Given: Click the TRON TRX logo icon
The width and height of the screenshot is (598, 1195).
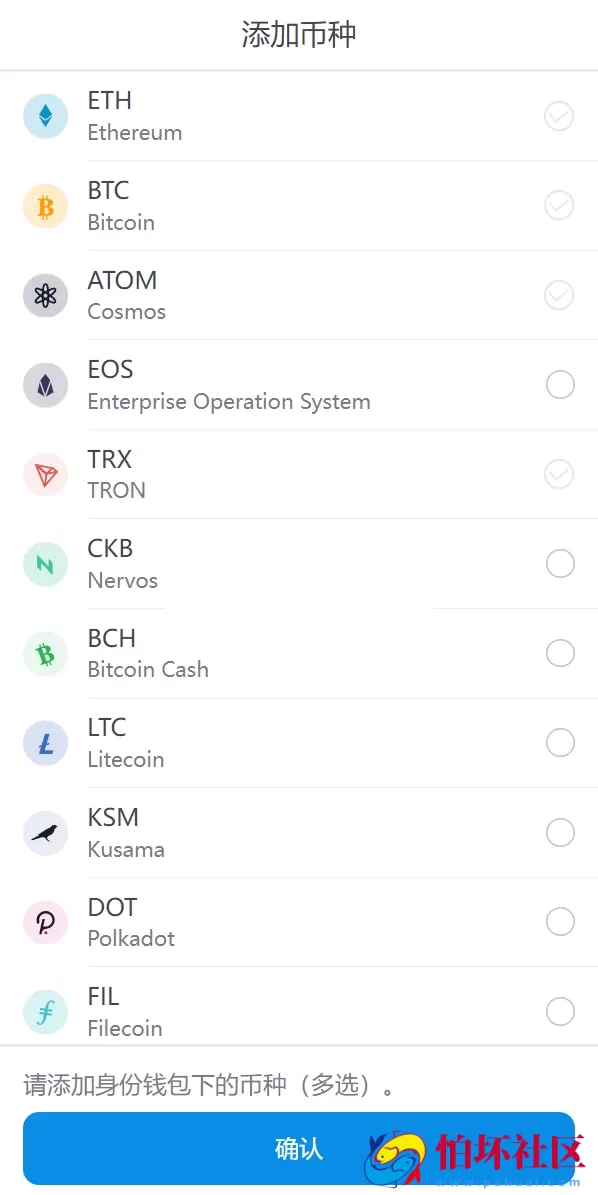Looking at the screenshot, I should pyautogui.click(x=45, y=474).
